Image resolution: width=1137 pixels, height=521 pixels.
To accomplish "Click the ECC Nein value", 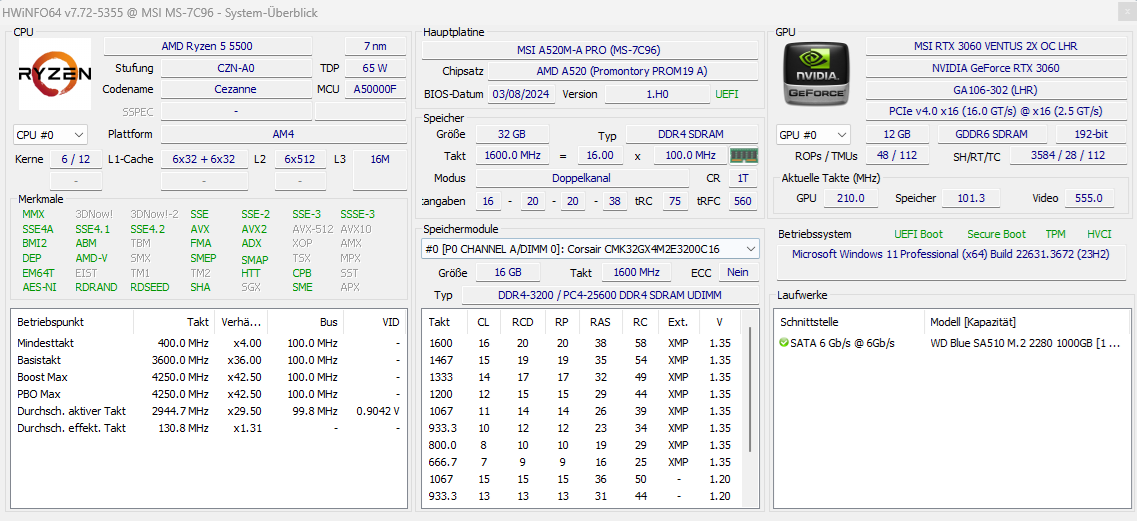I will point(738,272).
